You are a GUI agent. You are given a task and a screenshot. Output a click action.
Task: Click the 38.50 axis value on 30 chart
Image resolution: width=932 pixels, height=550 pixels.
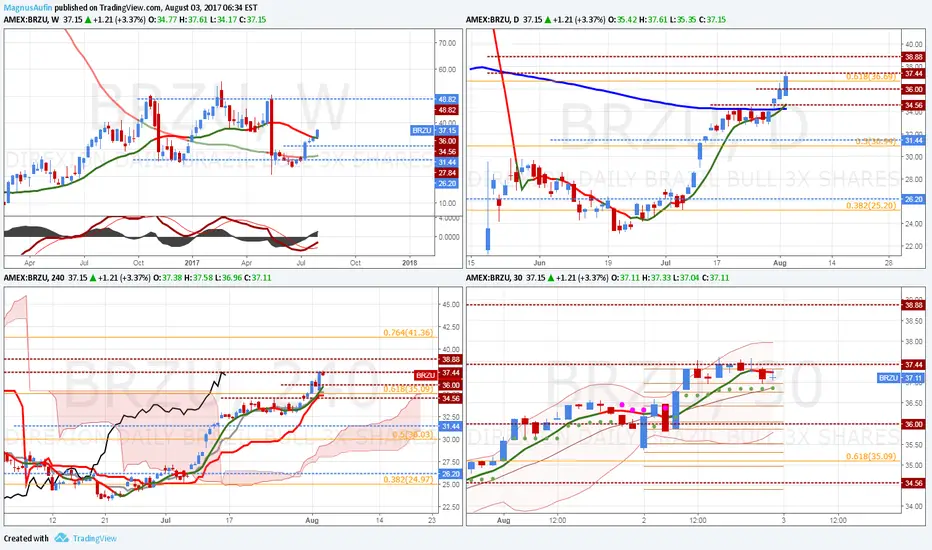point(914,320)
